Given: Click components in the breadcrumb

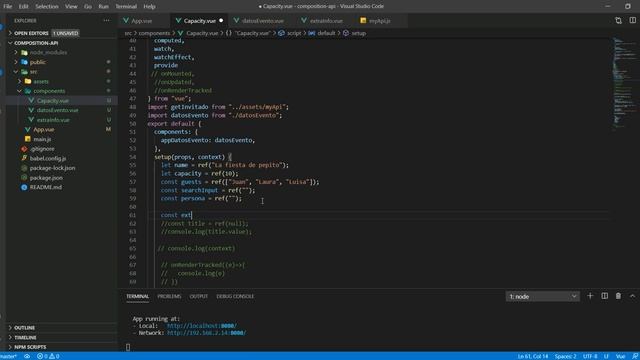Looking at the screenshot, I should point(154,33).
